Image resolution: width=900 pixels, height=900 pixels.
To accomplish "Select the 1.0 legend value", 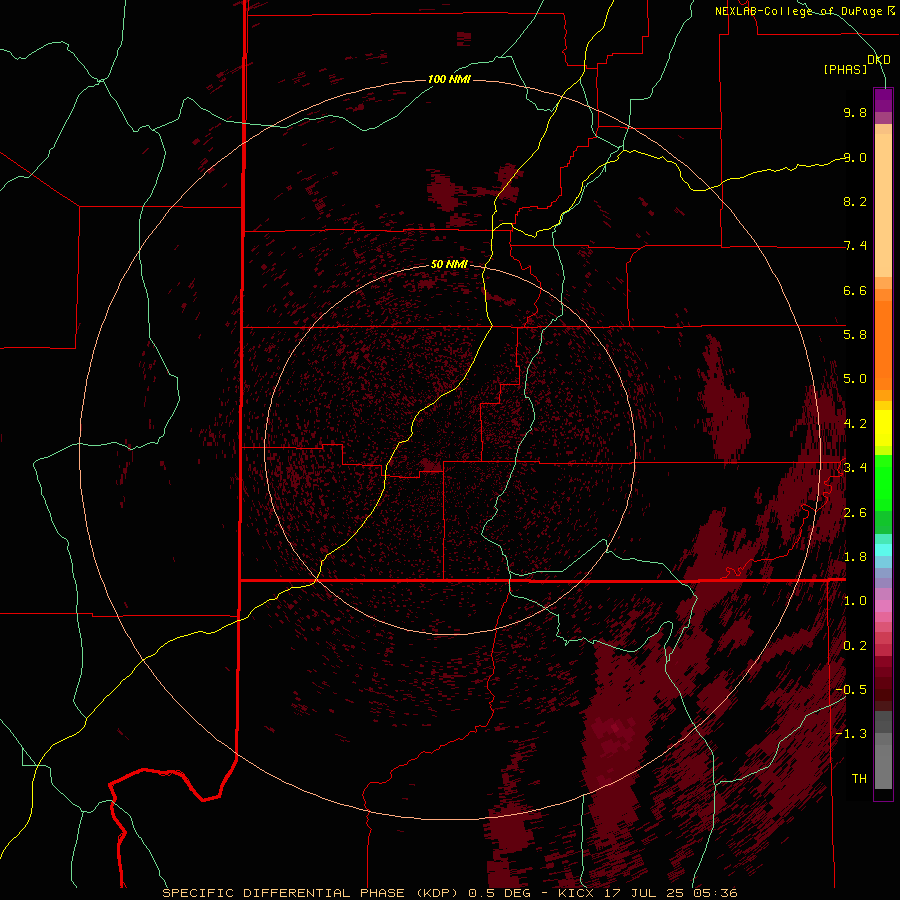I will click(x=855, y=601).
